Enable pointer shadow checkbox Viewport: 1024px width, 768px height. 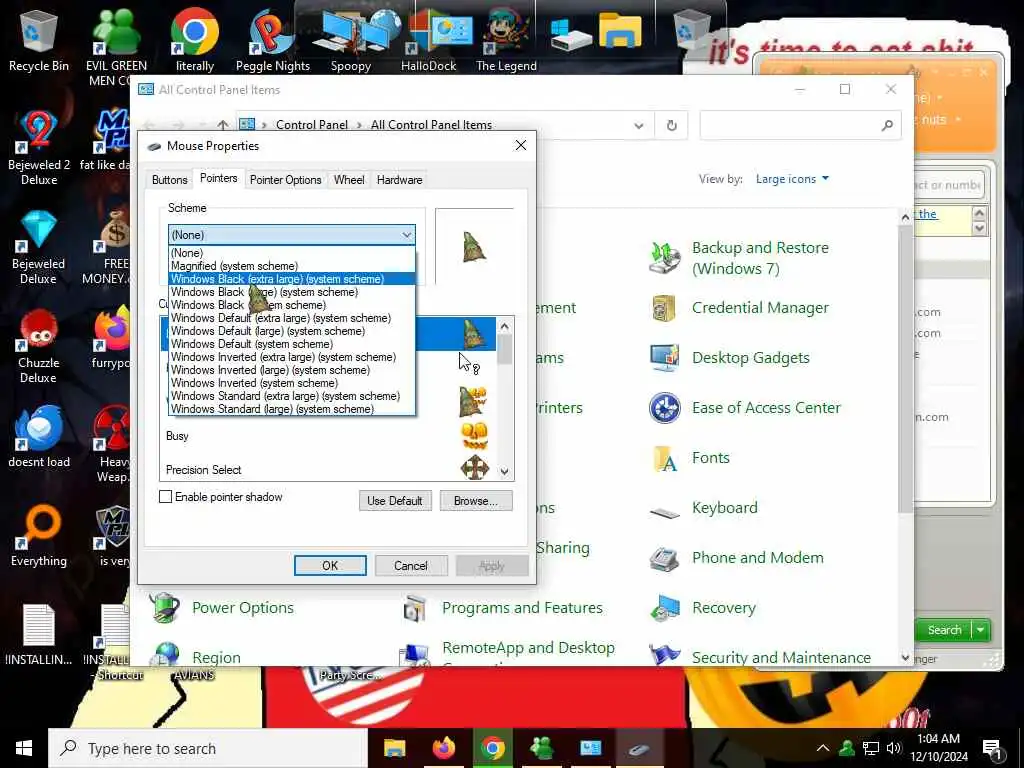tap(166, 497)
